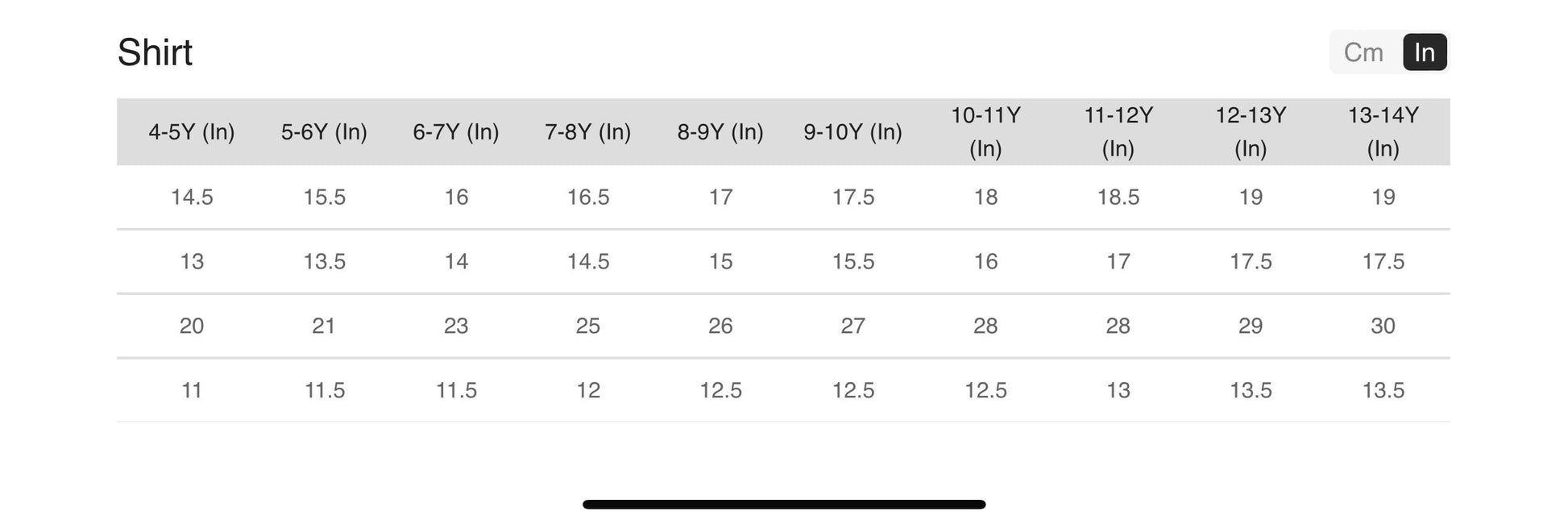Select the 18.5 cell under 11-12Y

point(1118,197)
